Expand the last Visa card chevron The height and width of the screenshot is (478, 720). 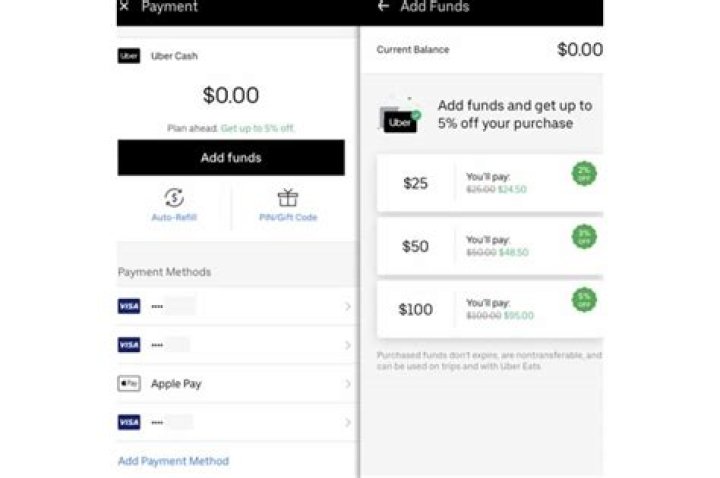point(347,423)
